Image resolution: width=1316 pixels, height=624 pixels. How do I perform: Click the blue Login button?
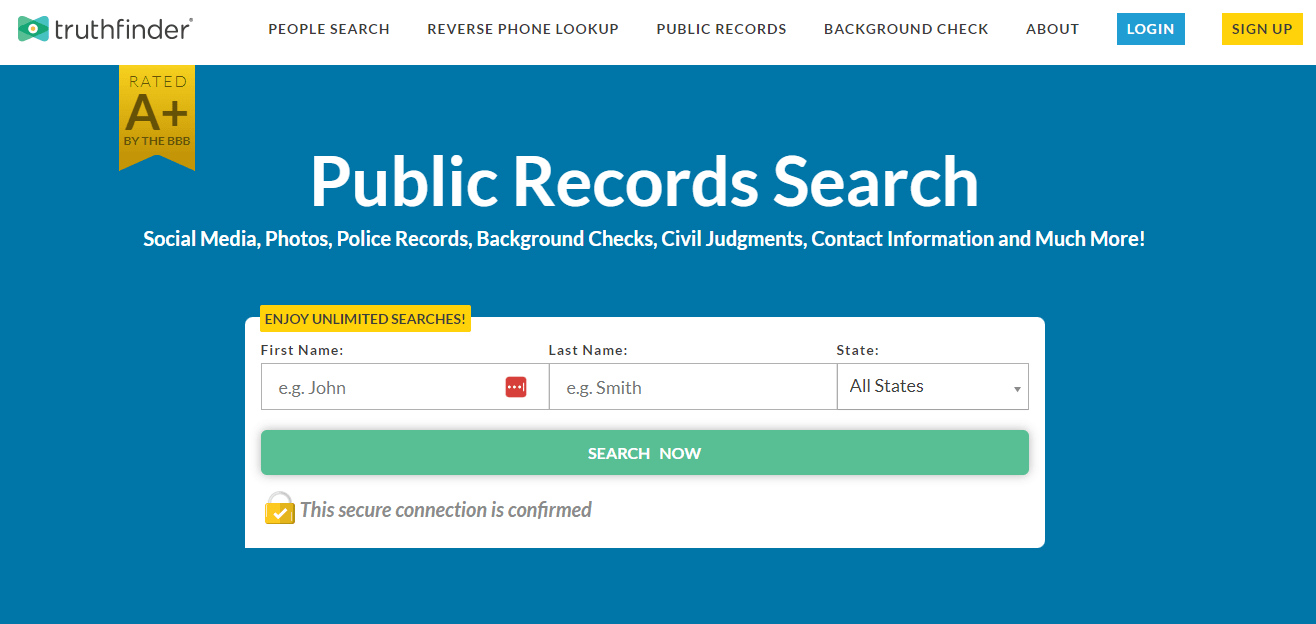pos(1150,29)
